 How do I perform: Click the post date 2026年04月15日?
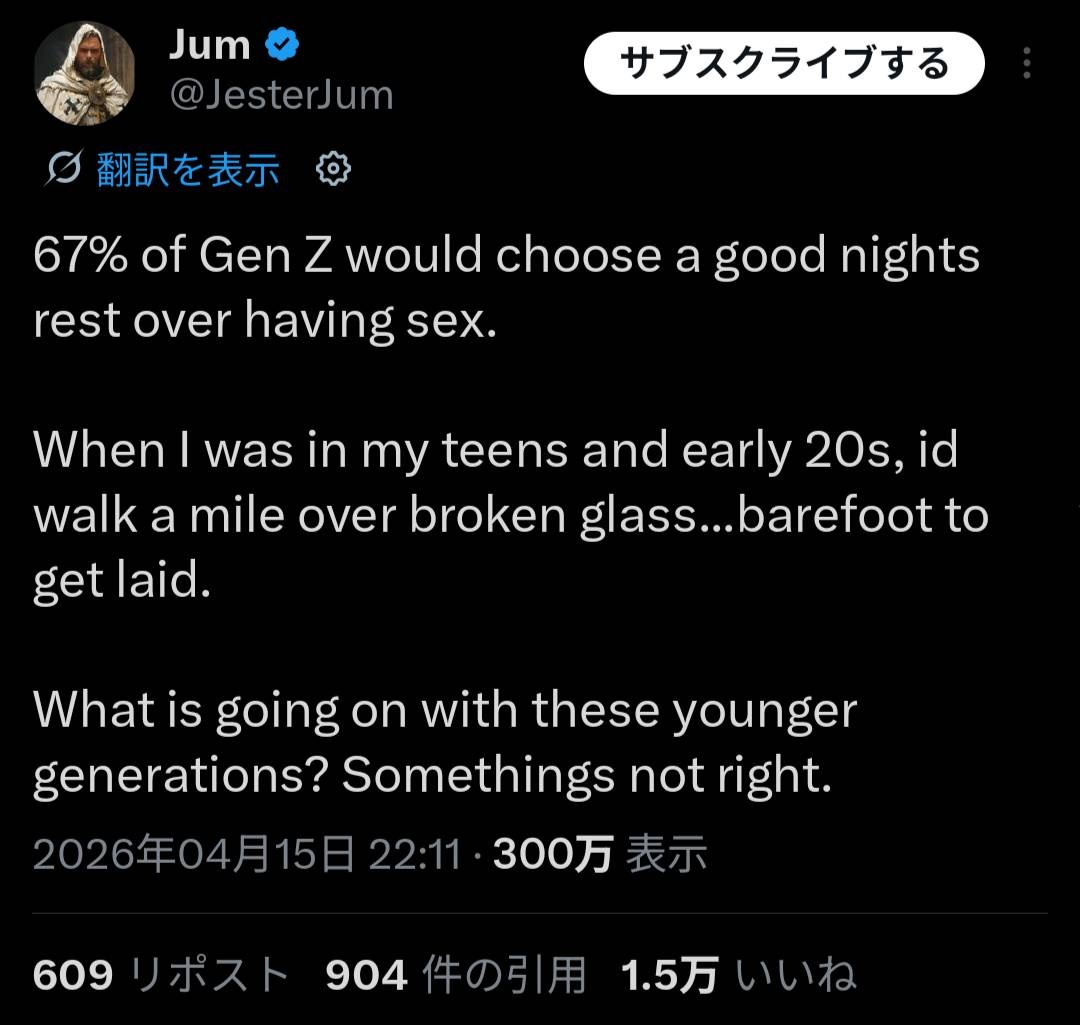tap(193, 856)
